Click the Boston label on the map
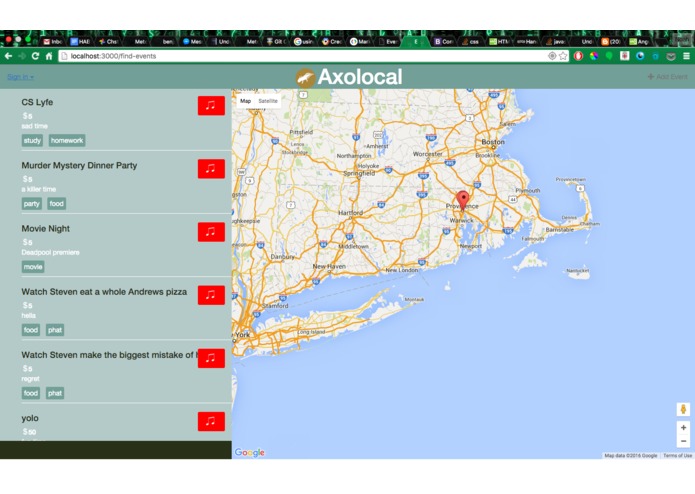 coord(493,142)
